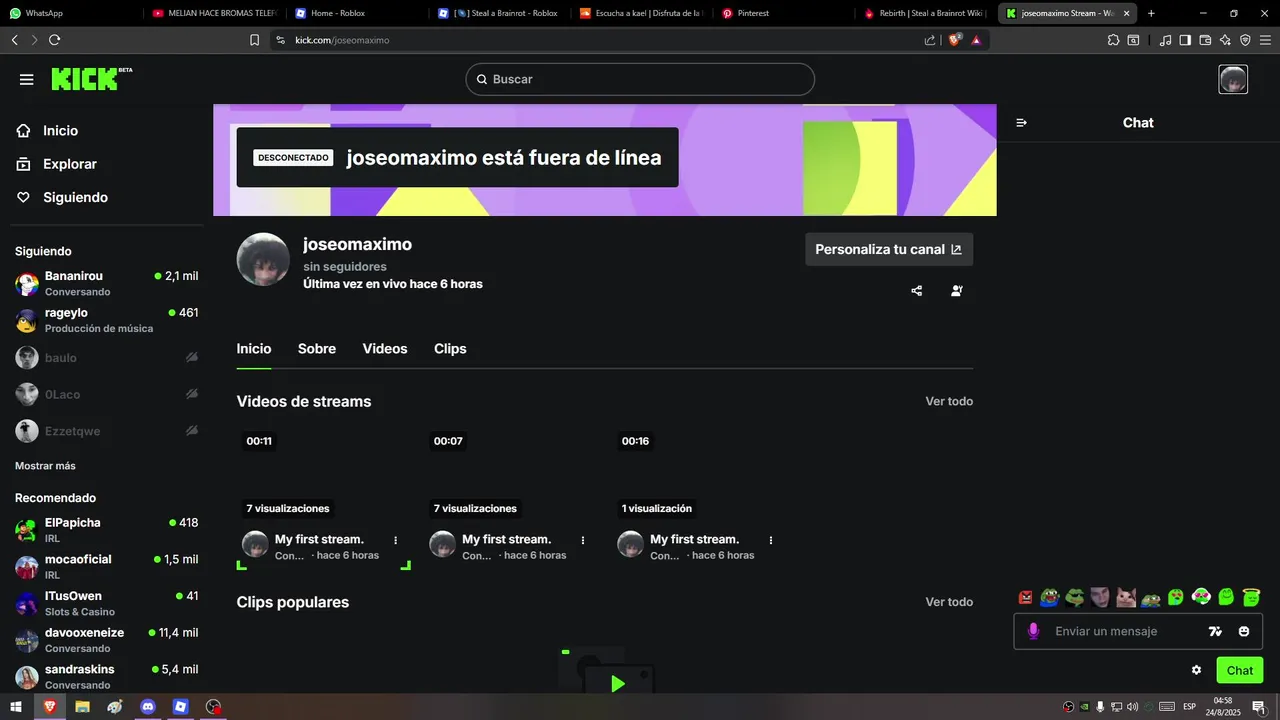Open Windows Start menu
This screenshot has height=720, width=1280.
(16, 707)
